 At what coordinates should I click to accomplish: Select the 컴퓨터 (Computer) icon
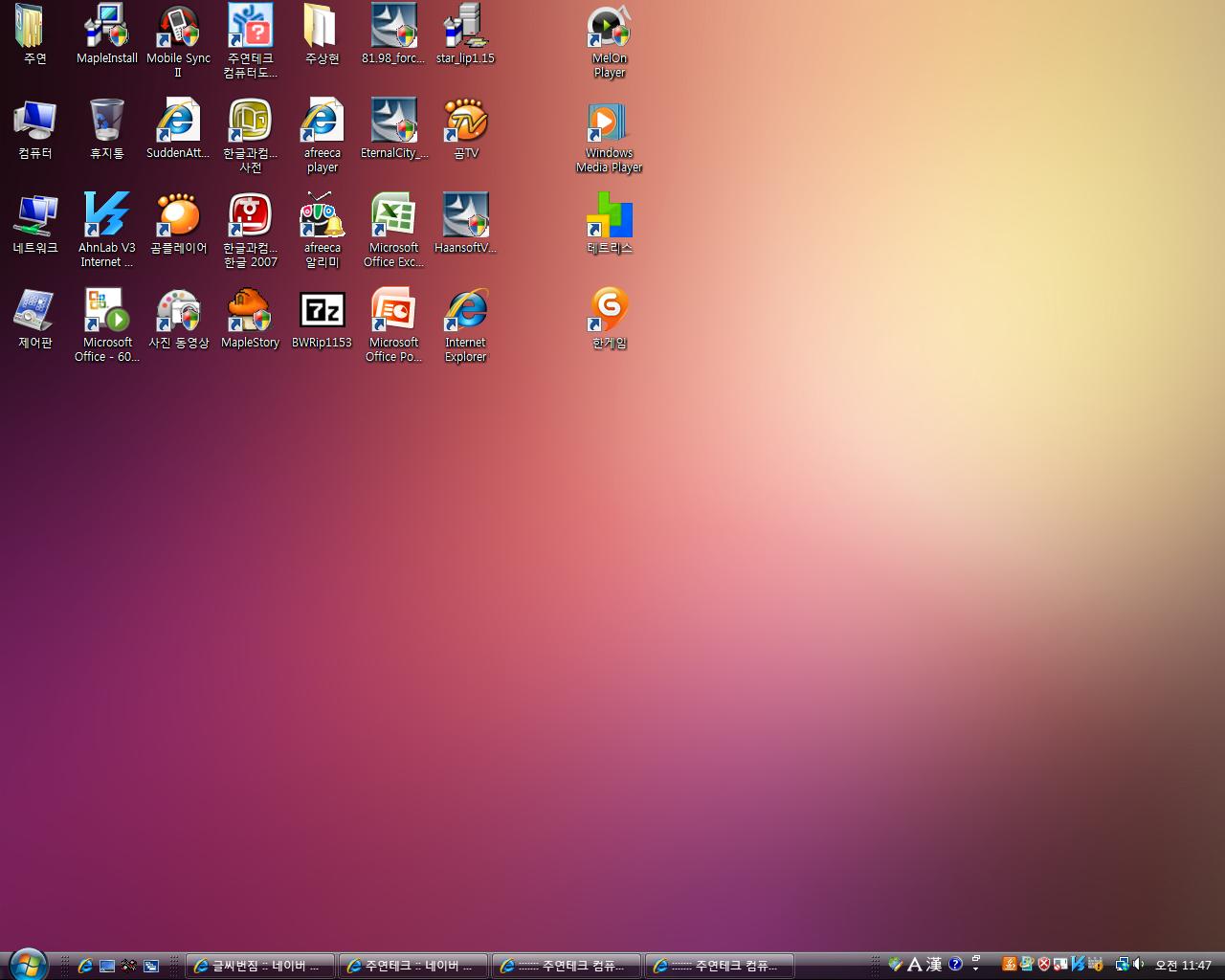click(x=34, y=129)
